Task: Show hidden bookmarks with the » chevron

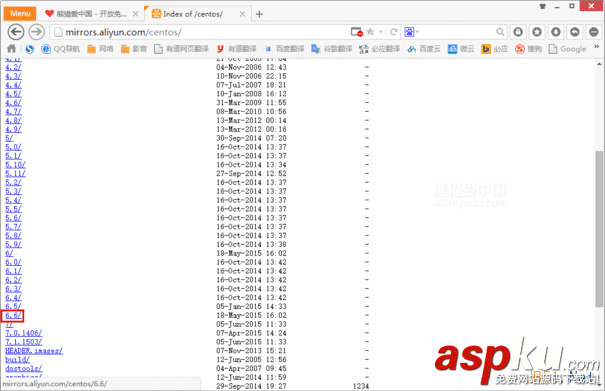Action: pos(597,47)
